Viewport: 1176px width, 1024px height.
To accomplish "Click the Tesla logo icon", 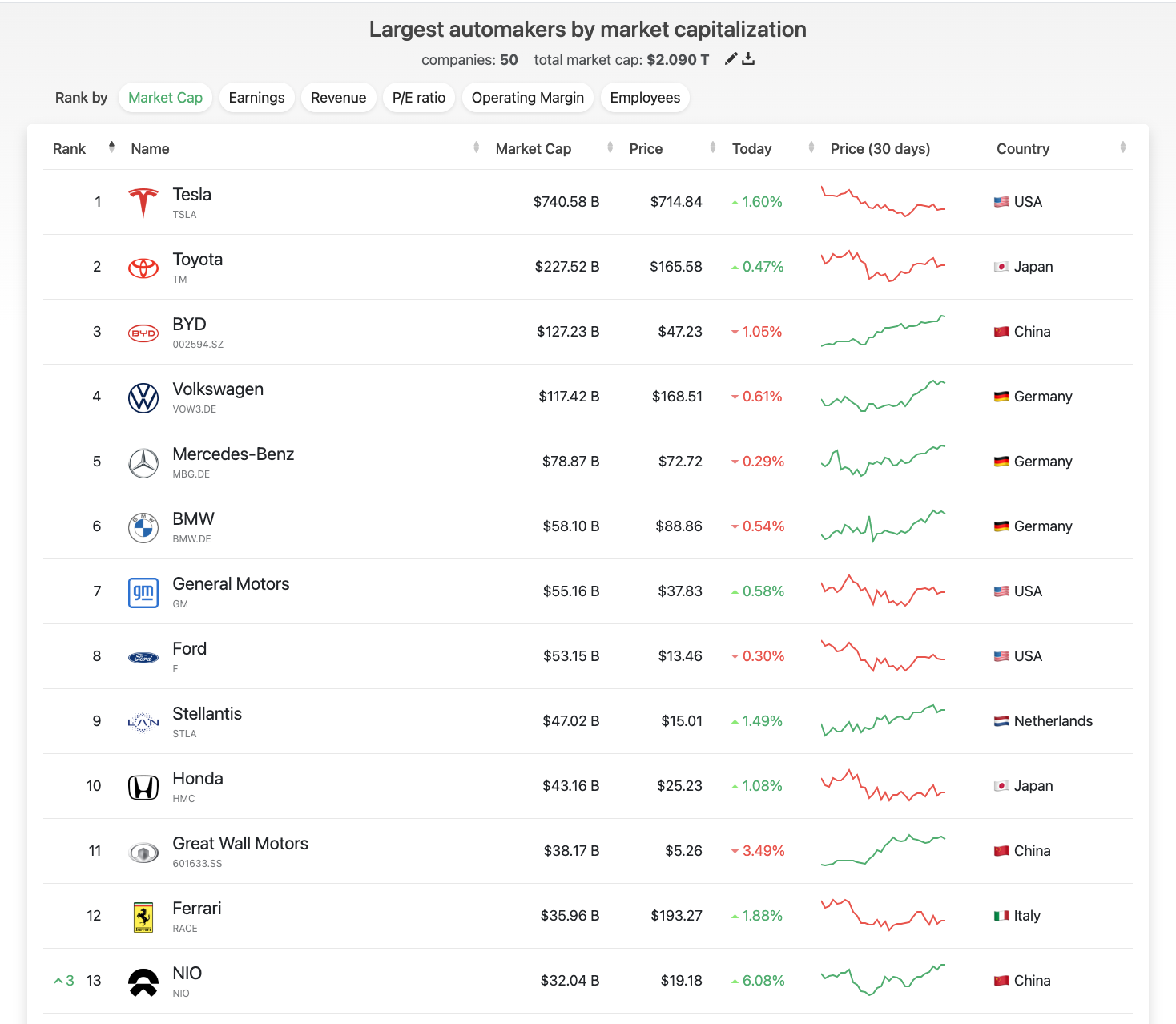I will (x=143, y=203).
